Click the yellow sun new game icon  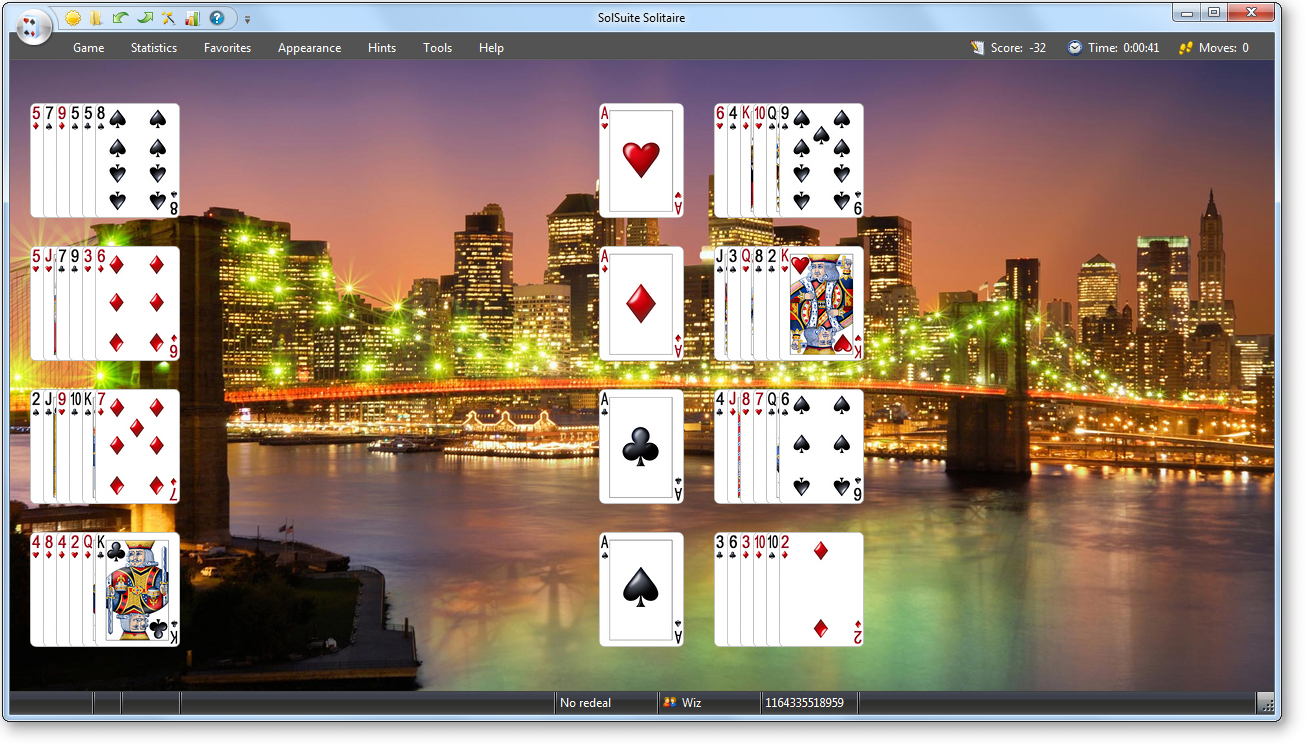(73, 18)
